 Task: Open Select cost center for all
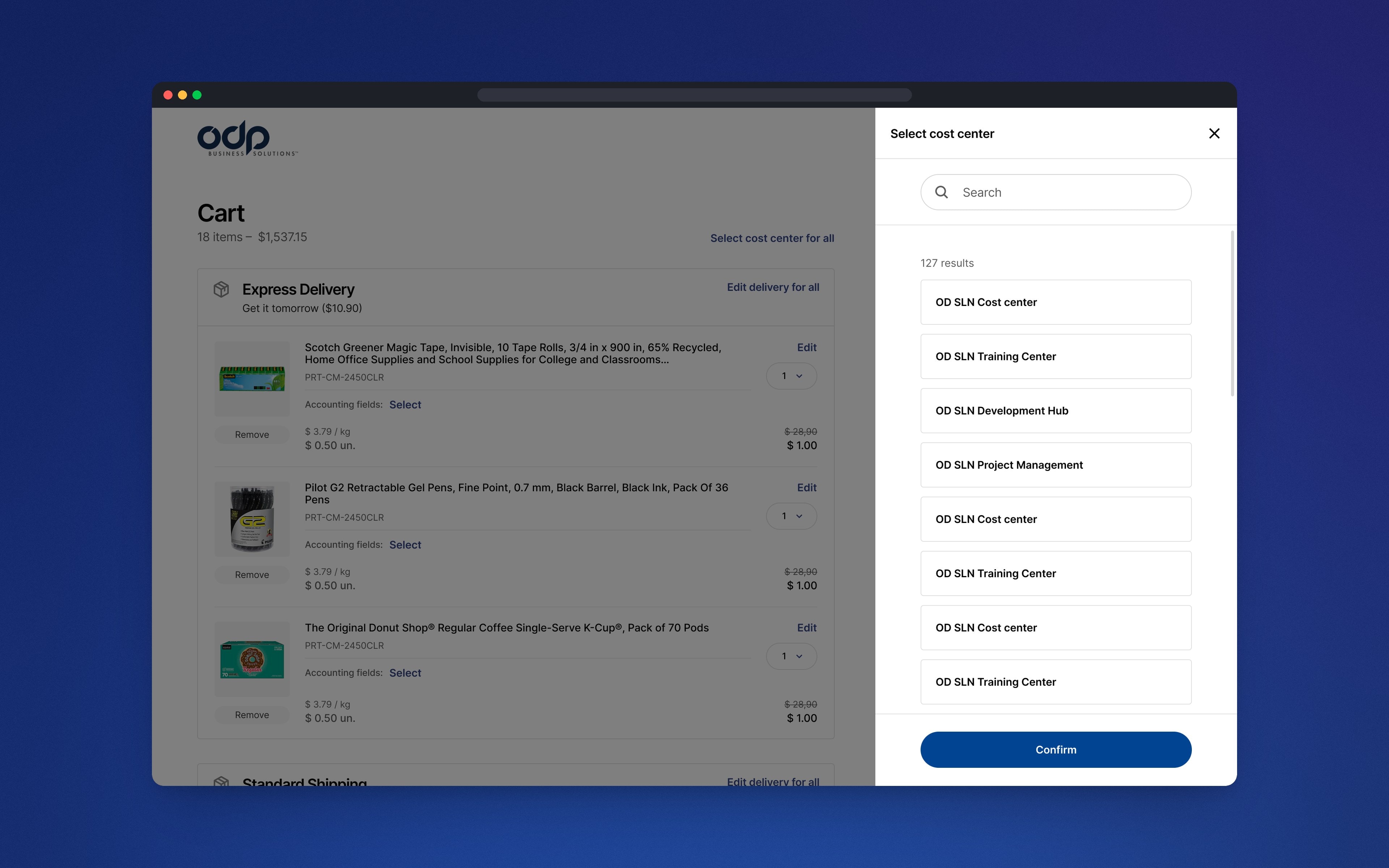(772, 238)
